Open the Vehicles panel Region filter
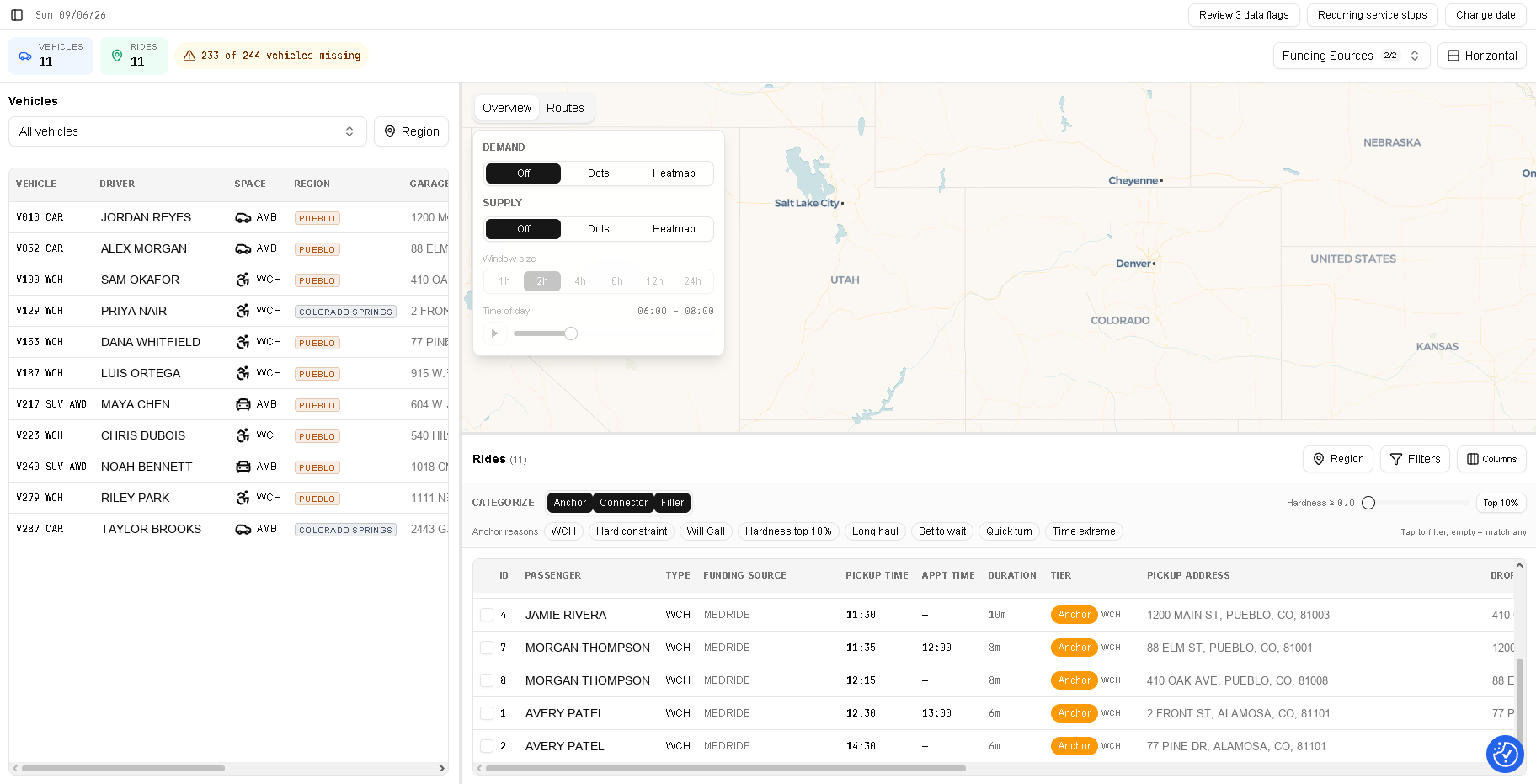The image size is (1536, 784). (x=411, y=131)
